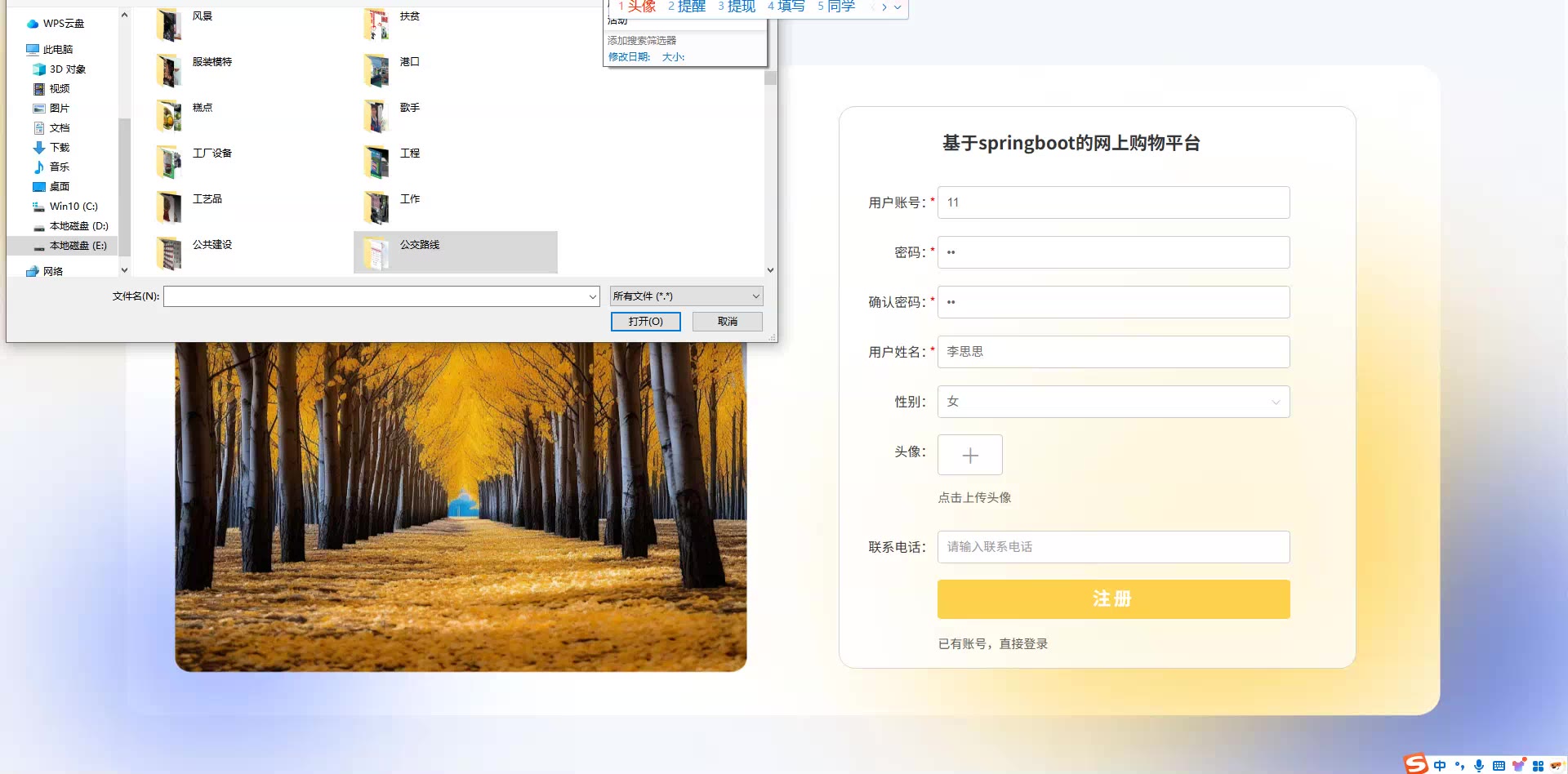Select the 工作 folder icon
Screen dimensions: 1568x774
pos(376,208)
